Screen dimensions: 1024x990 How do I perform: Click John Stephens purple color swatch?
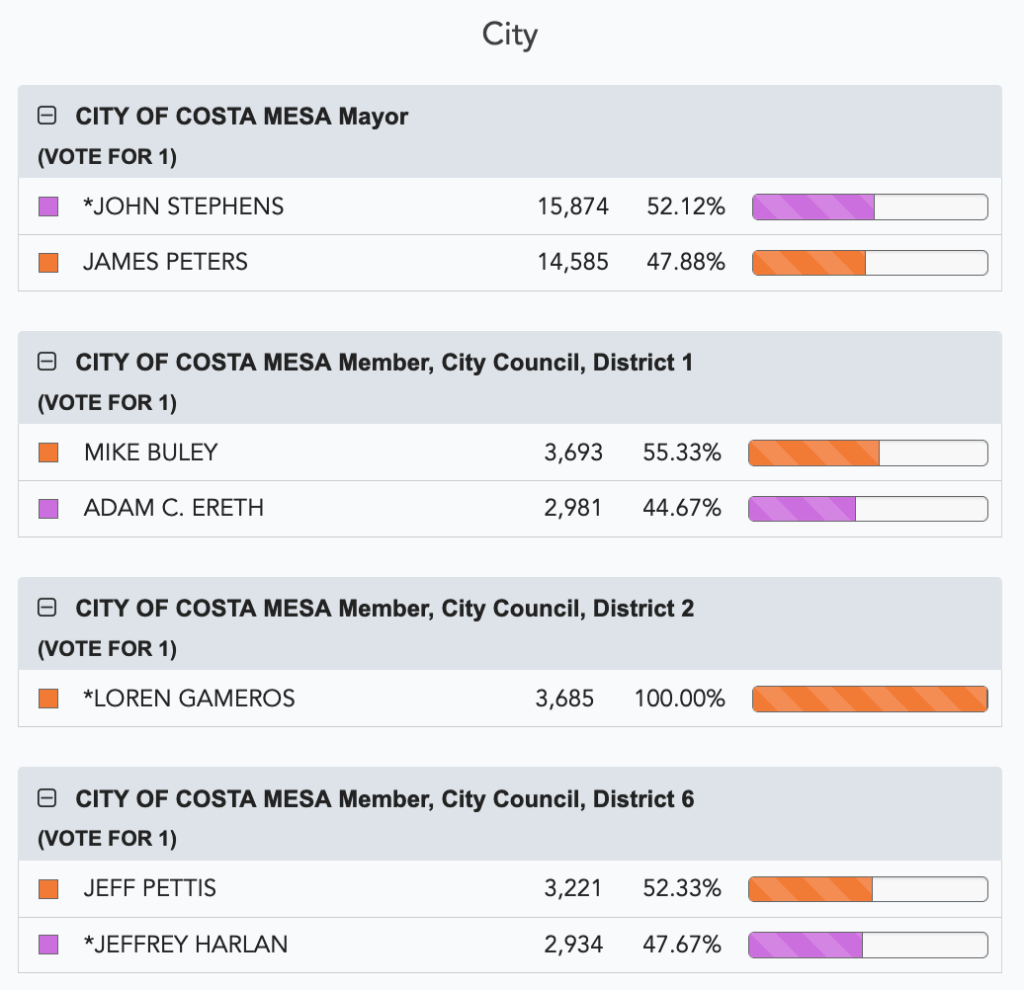point(48,207)
